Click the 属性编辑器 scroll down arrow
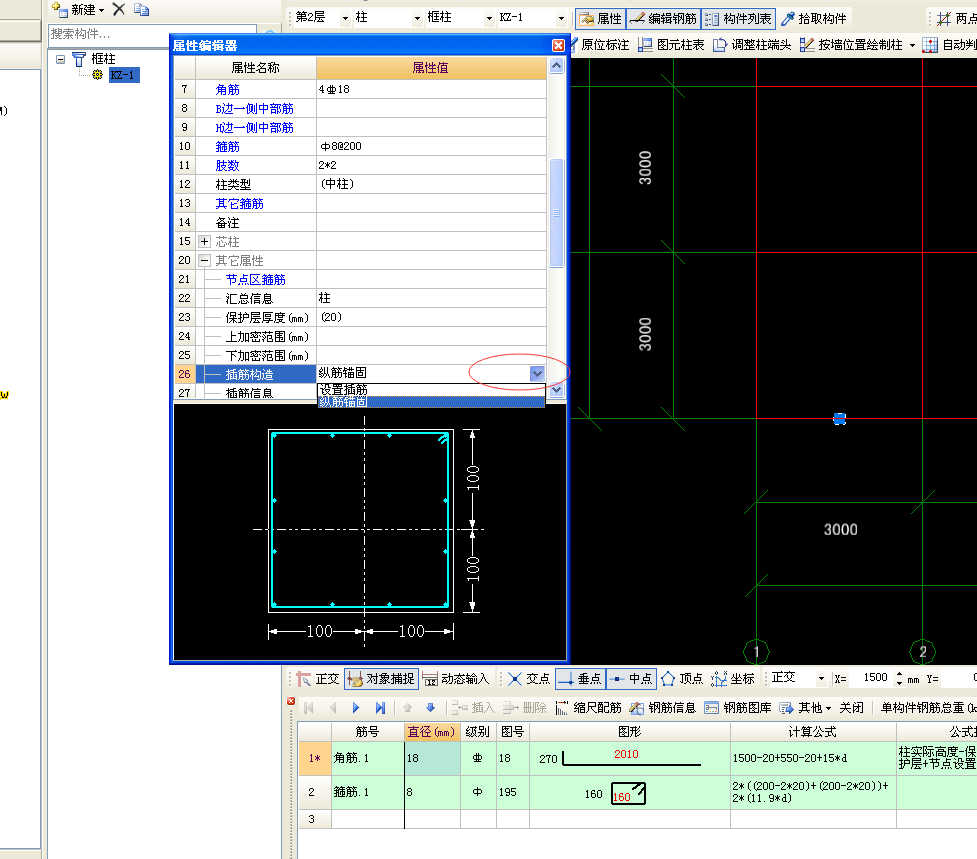This screenshot has height=859, width=977. (x=556, y=390)
